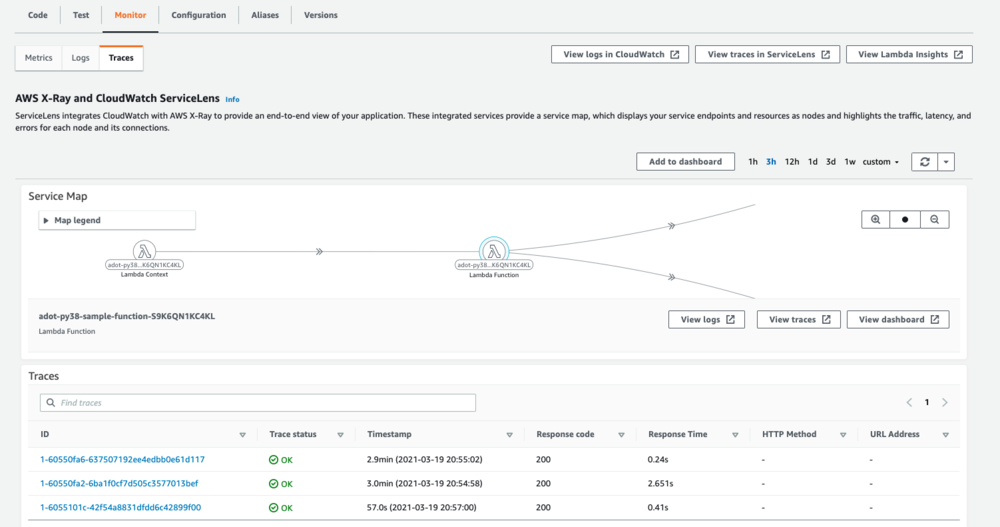Select the Lambda Function node icon
The height and width of the screenshot is (527, 1000).
[494, 251]
